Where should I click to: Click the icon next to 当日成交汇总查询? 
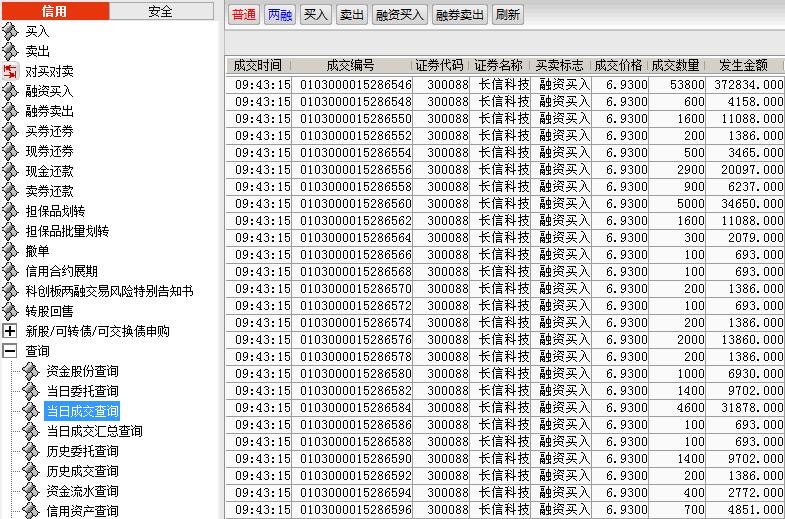[31, 431]
